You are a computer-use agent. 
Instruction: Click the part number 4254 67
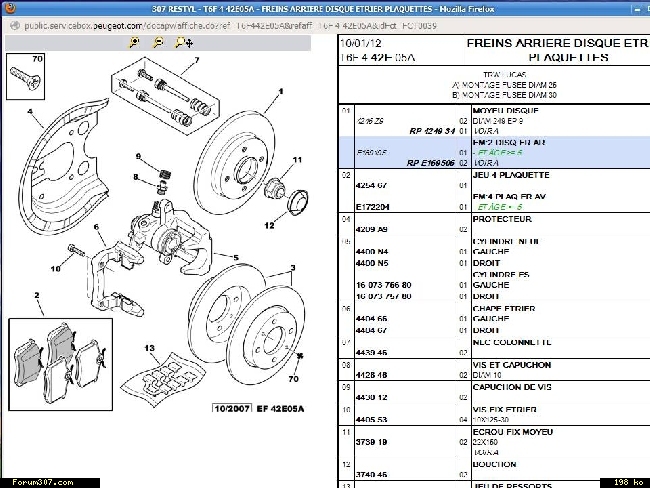pos(371,185)
